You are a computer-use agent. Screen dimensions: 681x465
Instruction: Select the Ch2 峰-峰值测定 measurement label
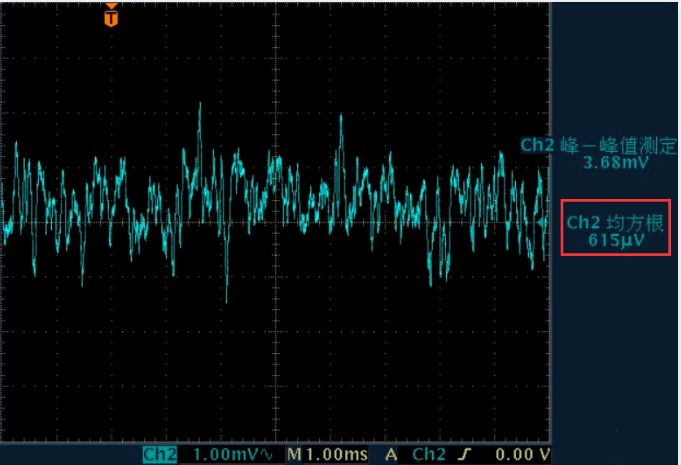pos(598,145)
